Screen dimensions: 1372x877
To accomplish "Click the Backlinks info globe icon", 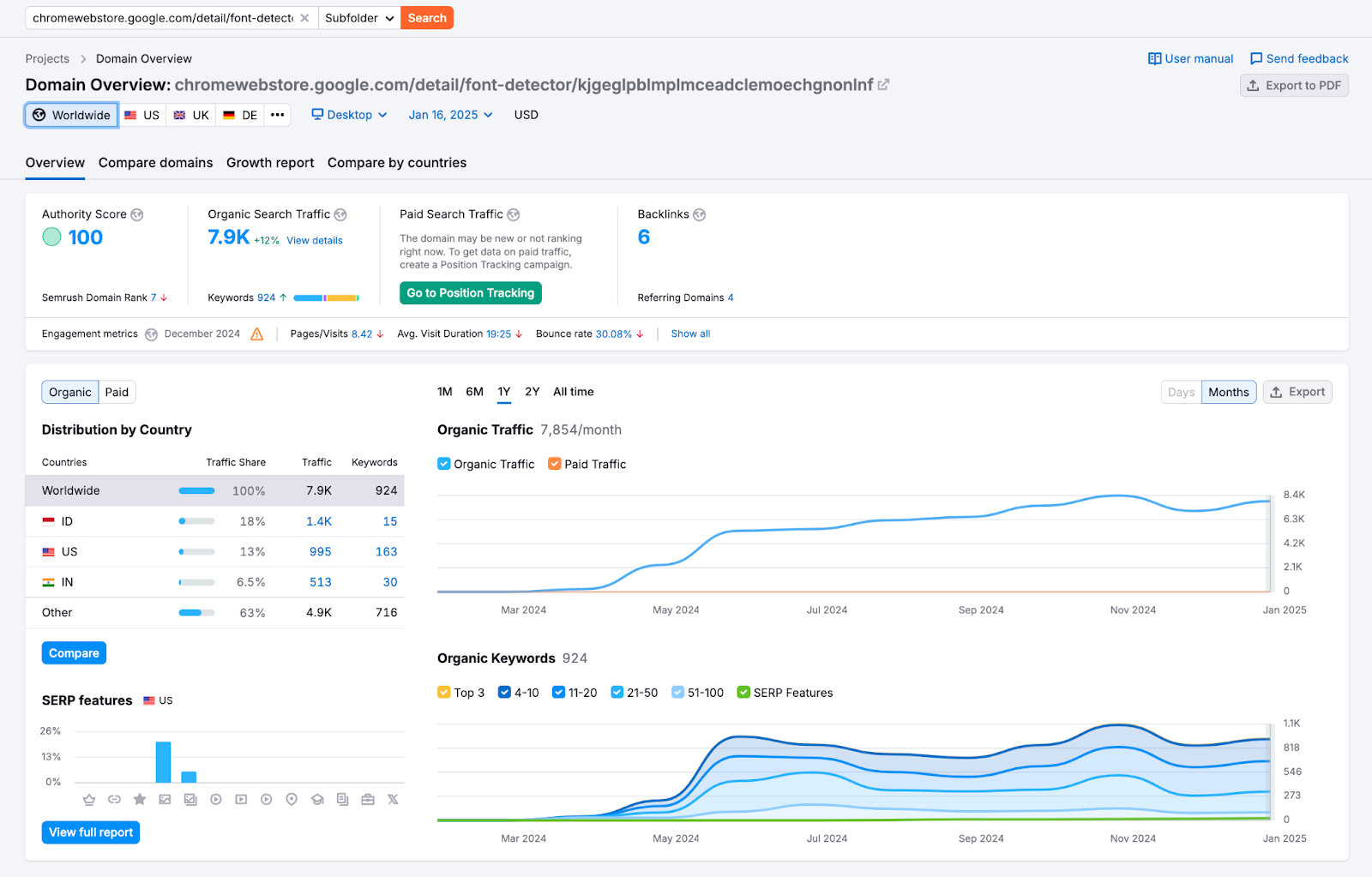I will (700, 215).
